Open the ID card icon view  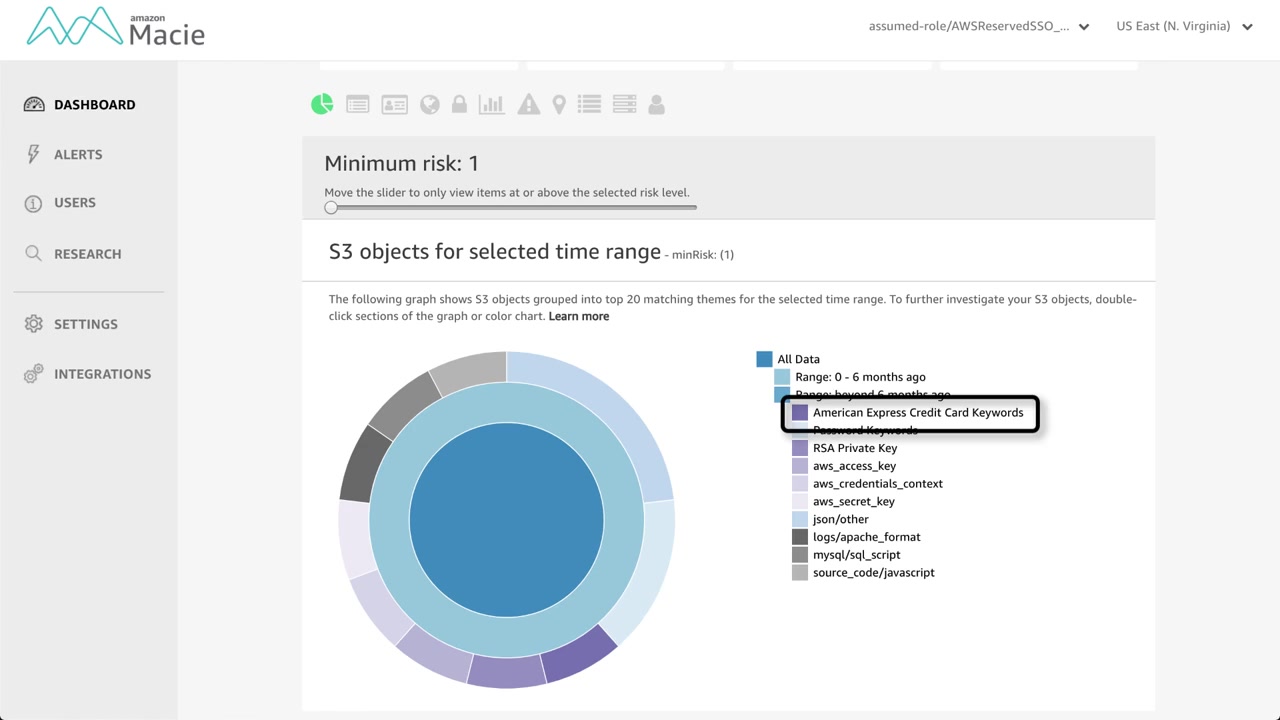coord(394,104)
